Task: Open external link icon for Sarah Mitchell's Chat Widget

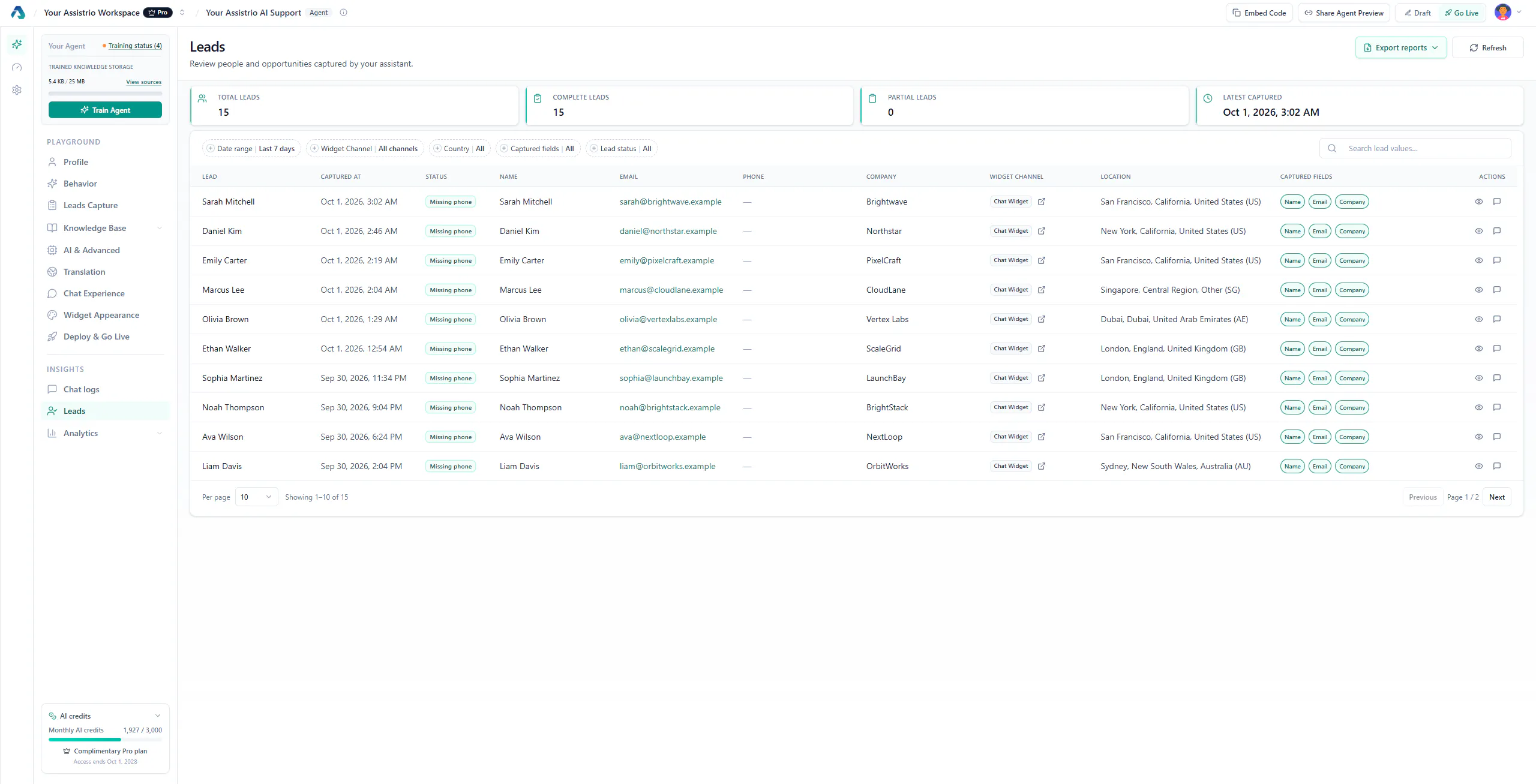Action: click(1042, 202)
